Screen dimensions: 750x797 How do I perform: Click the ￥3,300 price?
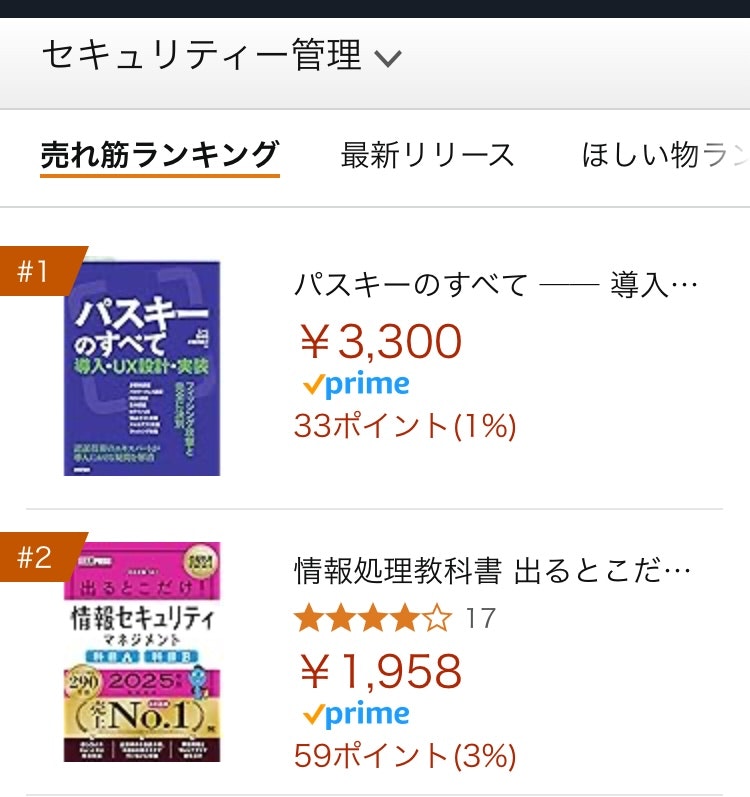tap(381, 342)
